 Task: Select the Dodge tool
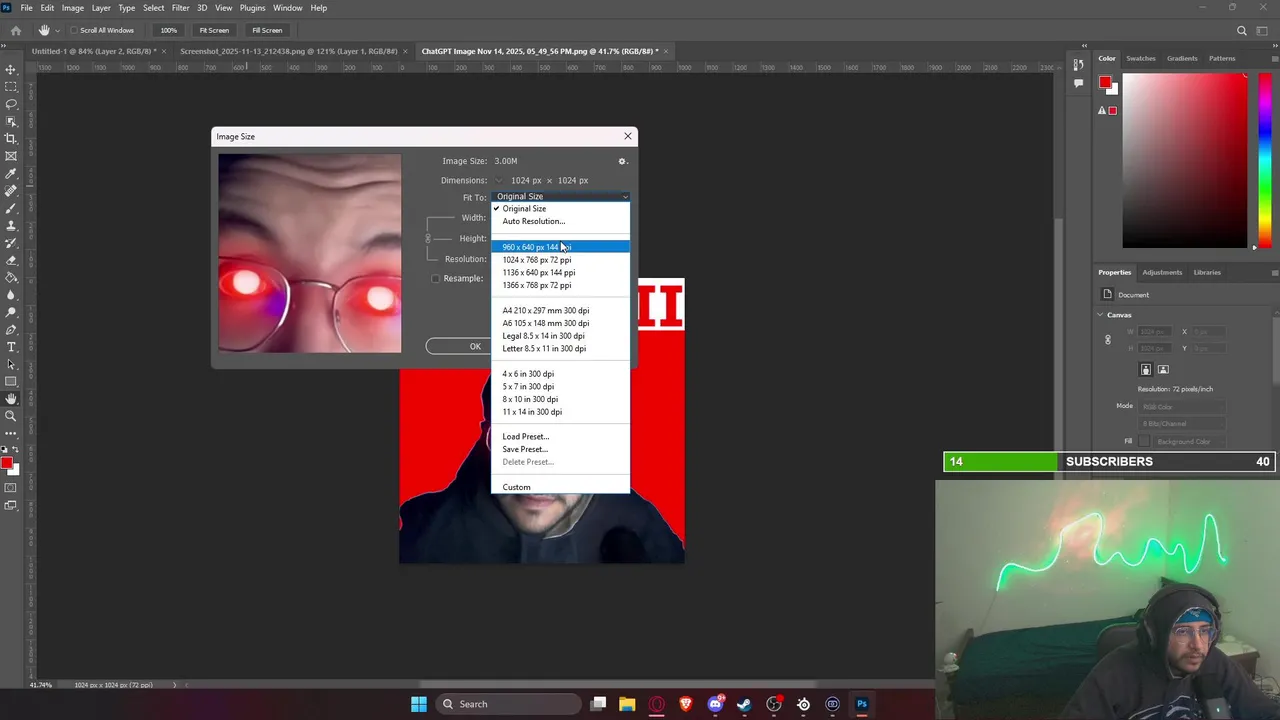coord(11,312)
